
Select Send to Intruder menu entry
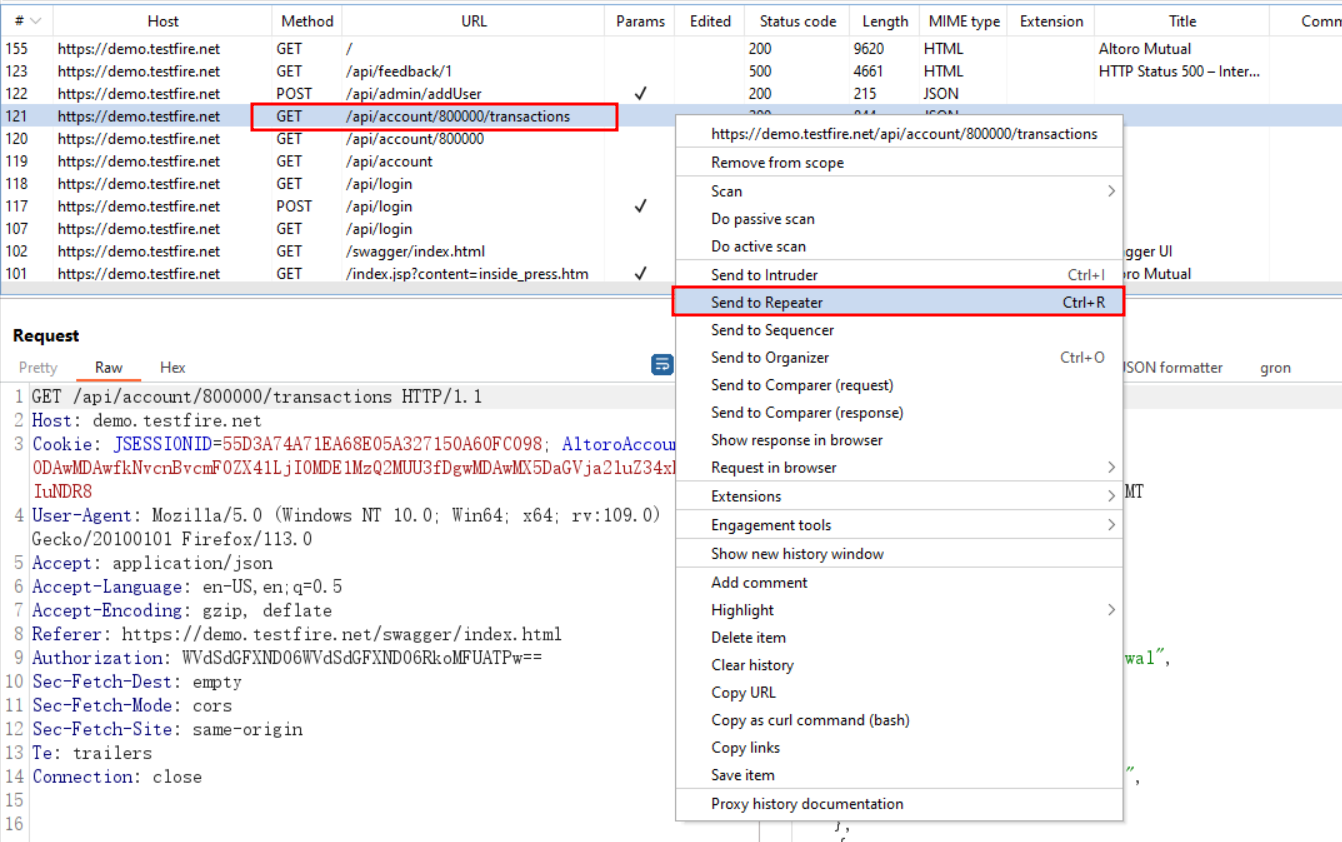[x=764, y=275]
